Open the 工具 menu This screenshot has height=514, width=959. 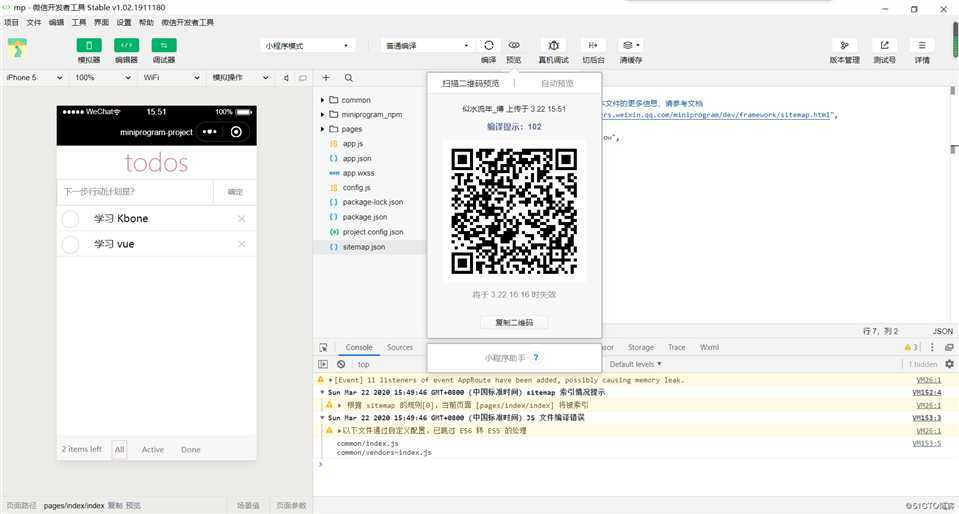pos(79,23)
